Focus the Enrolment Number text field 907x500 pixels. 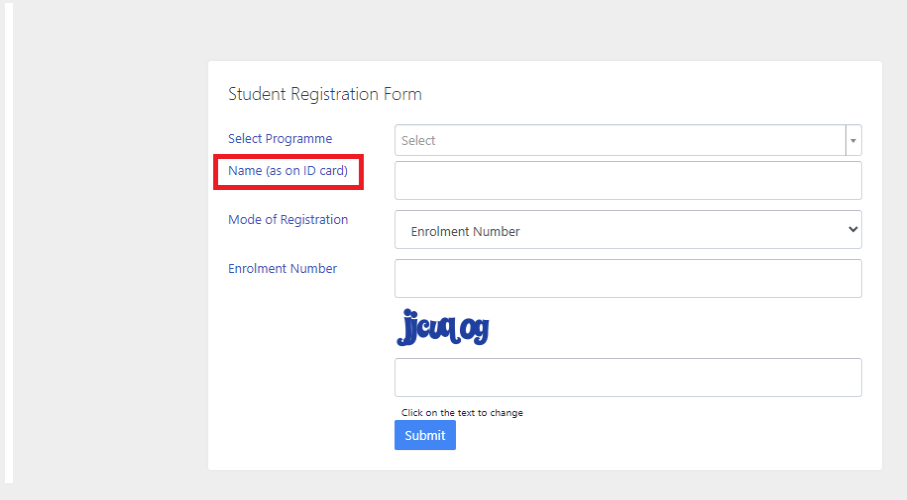click(628, 279)
